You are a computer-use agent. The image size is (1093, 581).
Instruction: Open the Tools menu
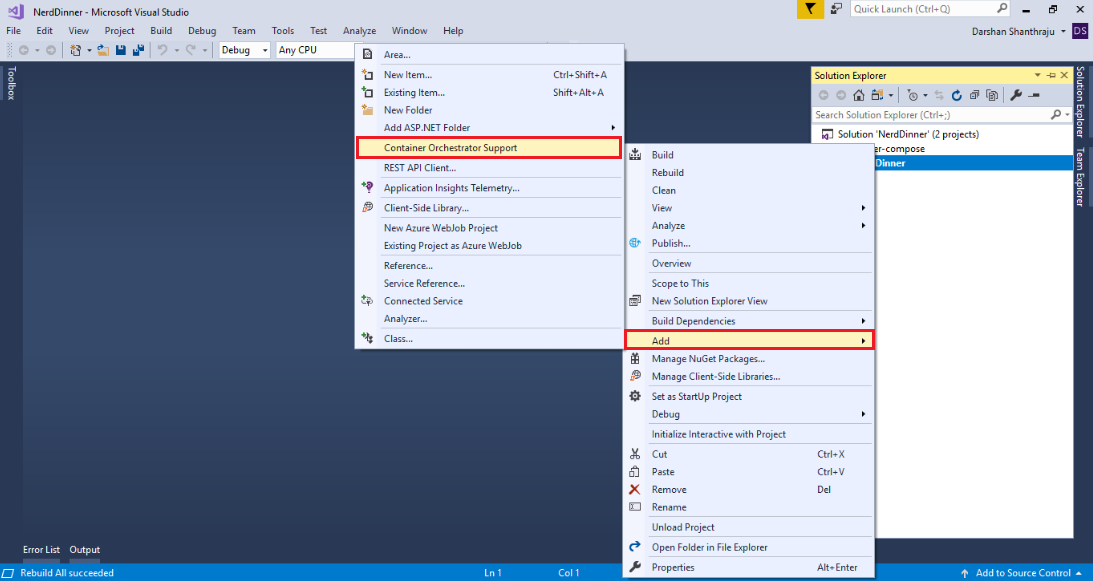pyautogui.click(x=283, y=31)
